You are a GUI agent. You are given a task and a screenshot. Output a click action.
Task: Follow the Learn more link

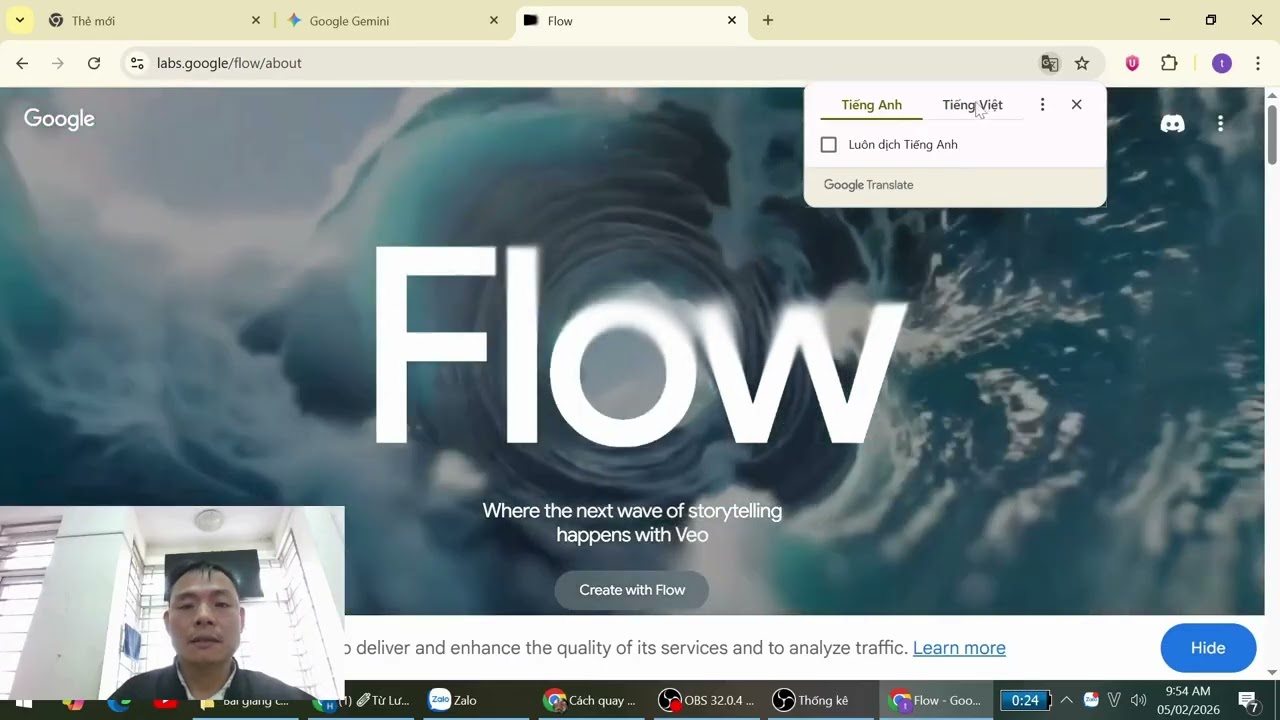(x=959, y=648)
